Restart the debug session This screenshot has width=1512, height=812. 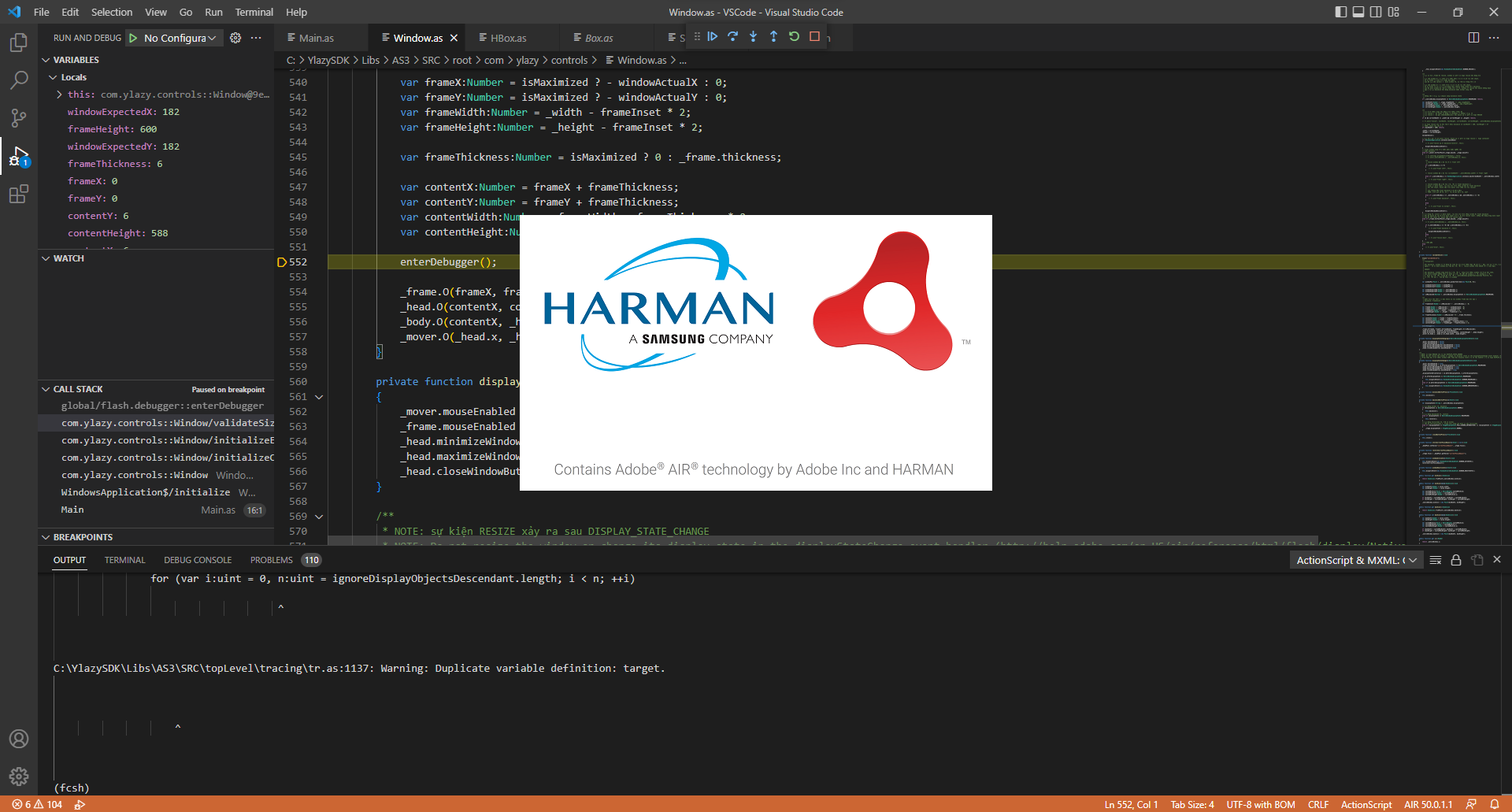(795, 36)
